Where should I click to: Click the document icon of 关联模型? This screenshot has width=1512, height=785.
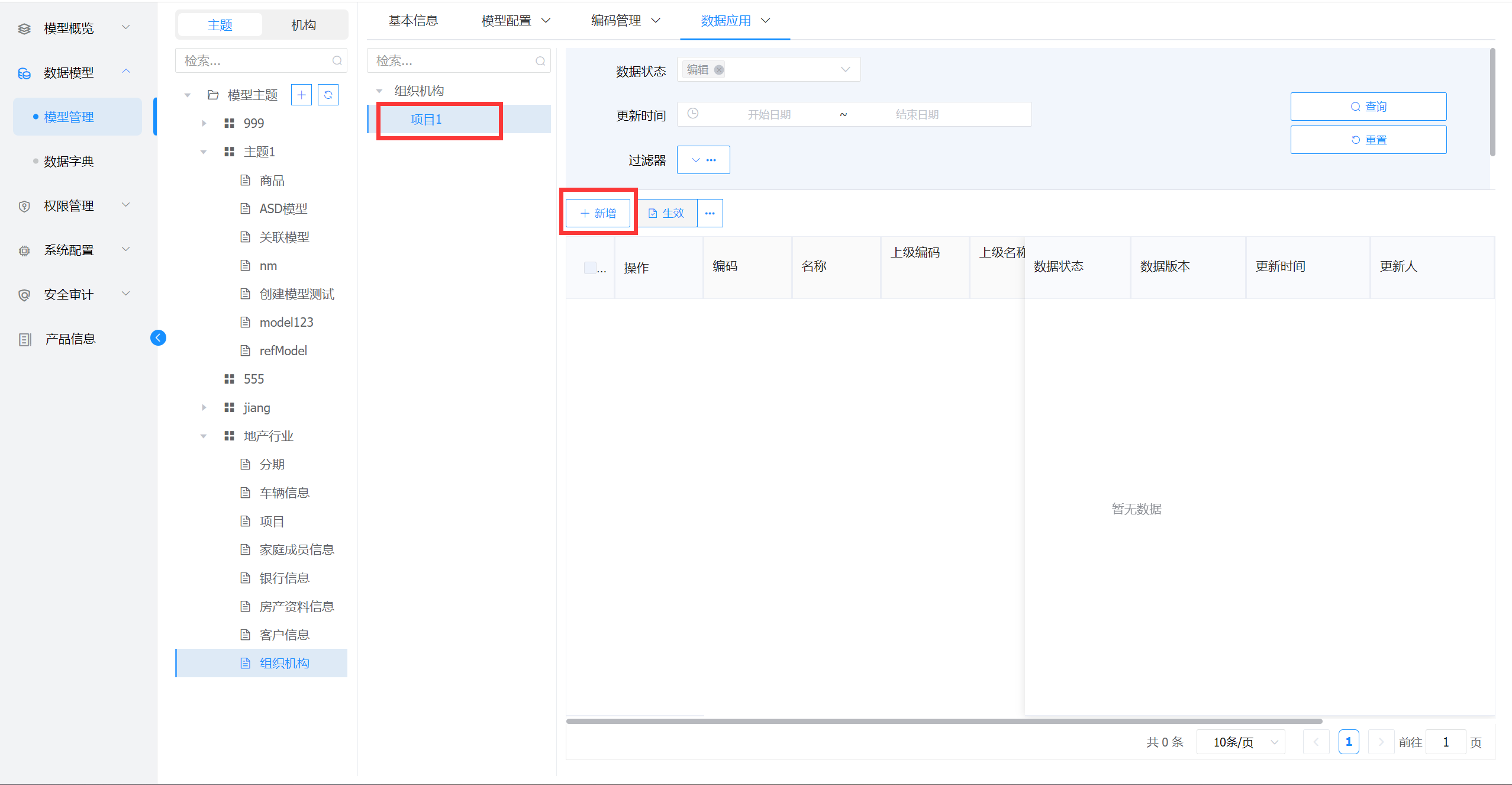[246, 237]
